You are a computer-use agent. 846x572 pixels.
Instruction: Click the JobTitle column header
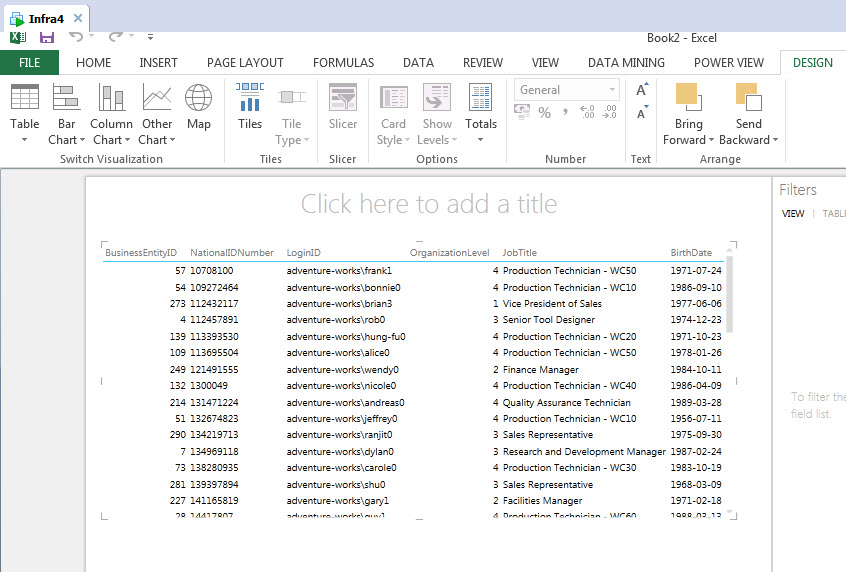(520, 253)
